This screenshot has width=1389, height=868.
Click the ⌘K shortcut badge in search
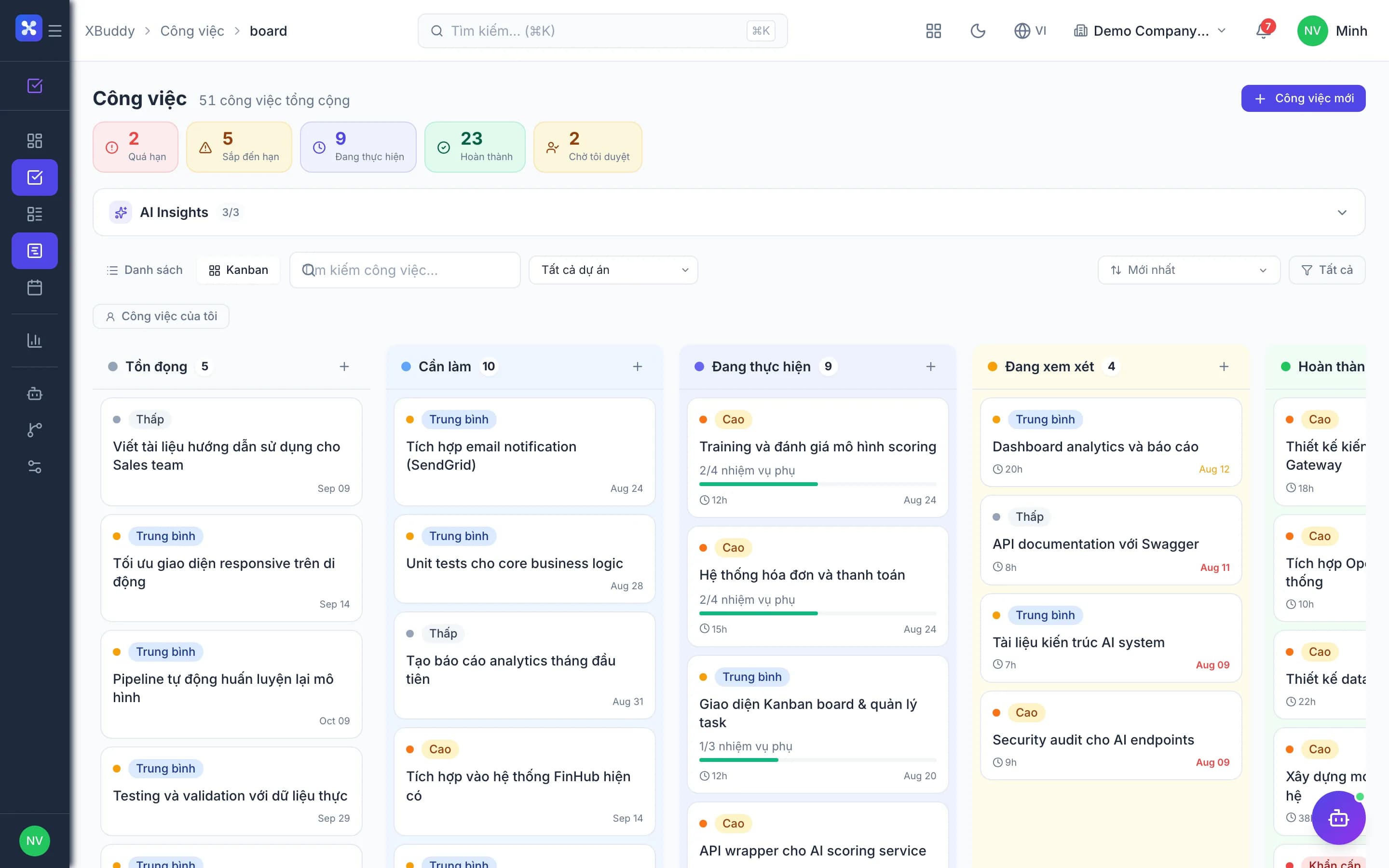click(761, 30)
